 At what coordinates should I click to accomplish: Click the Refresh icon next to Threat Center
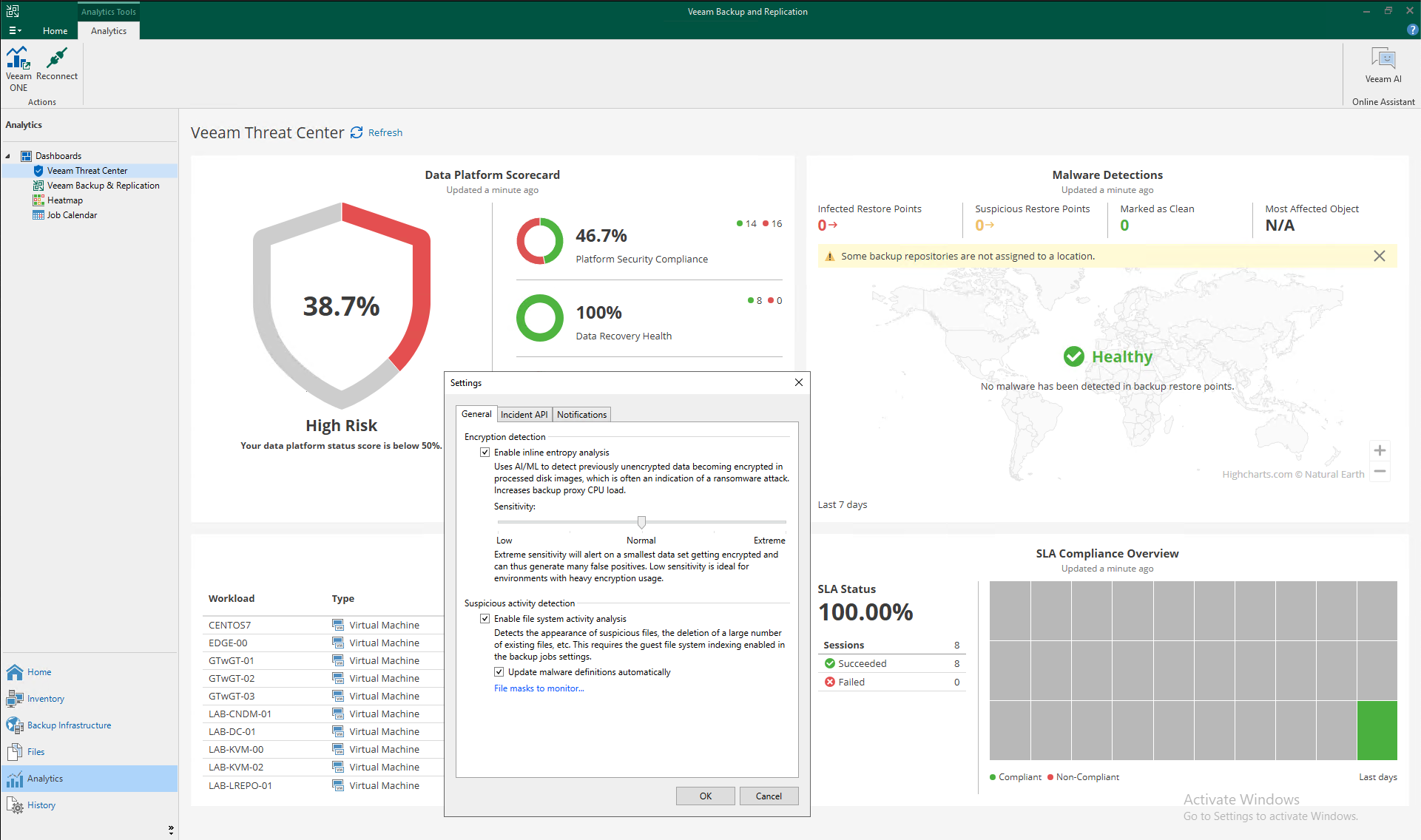(357, 132)
